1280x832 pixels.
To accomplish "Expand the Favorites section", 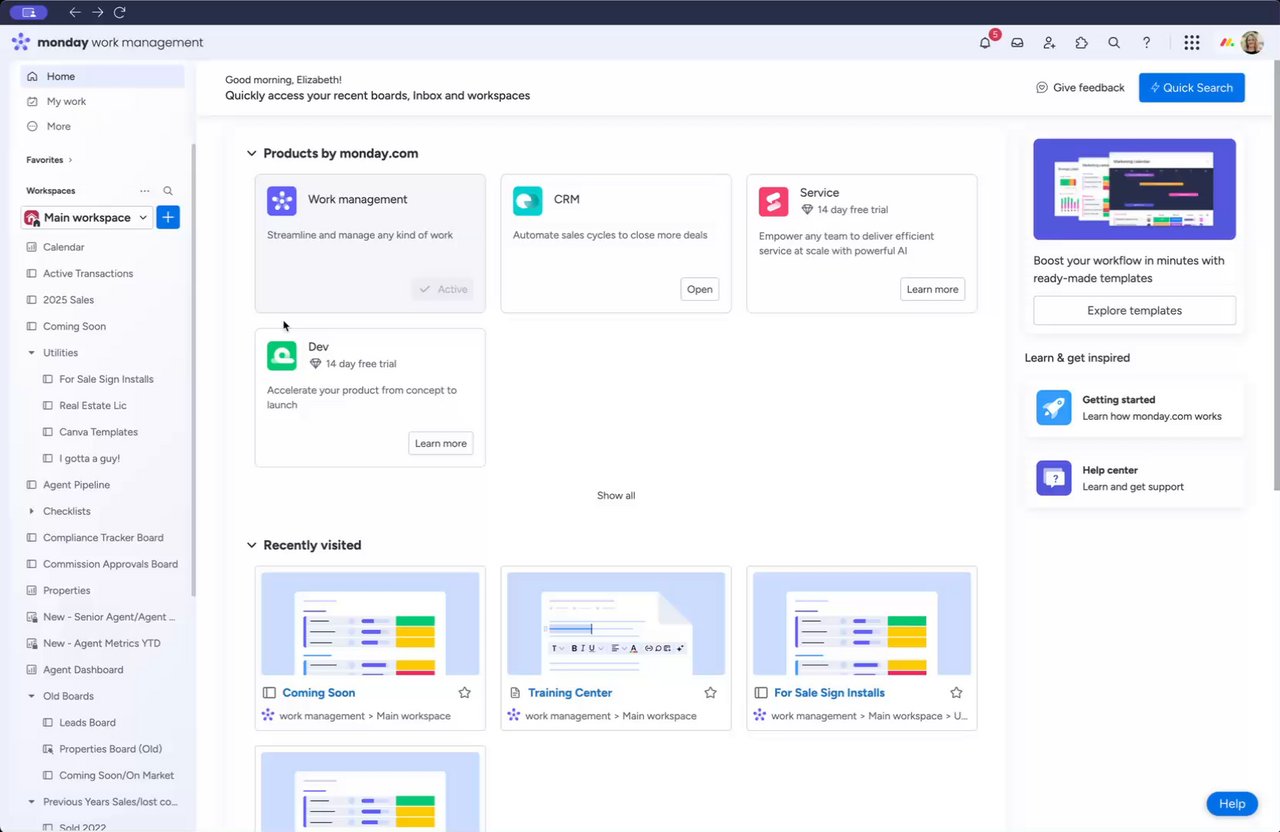I will (49, 160).
